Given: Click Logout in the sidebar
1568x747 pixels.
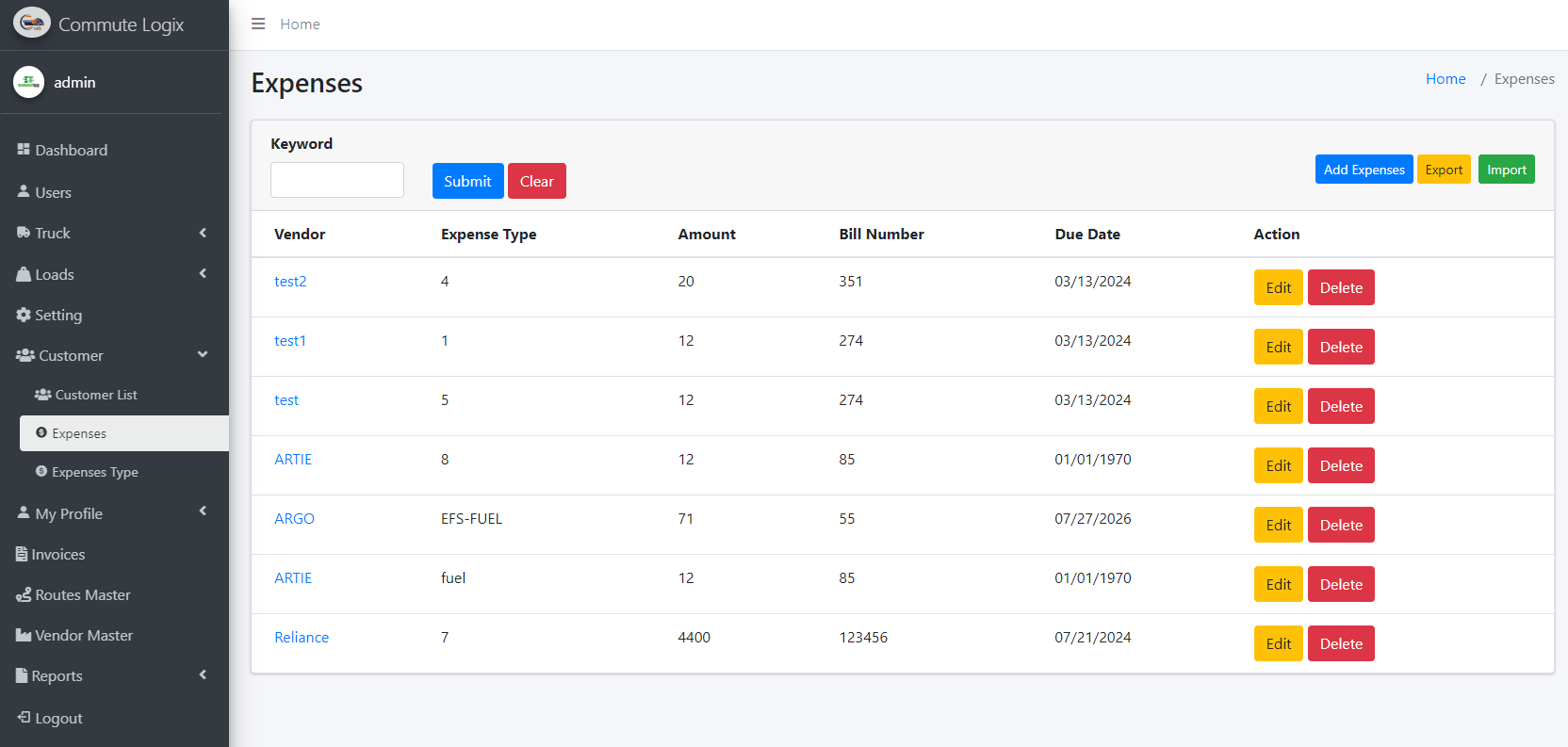Looking at the screenshot, I should [58, 718].
